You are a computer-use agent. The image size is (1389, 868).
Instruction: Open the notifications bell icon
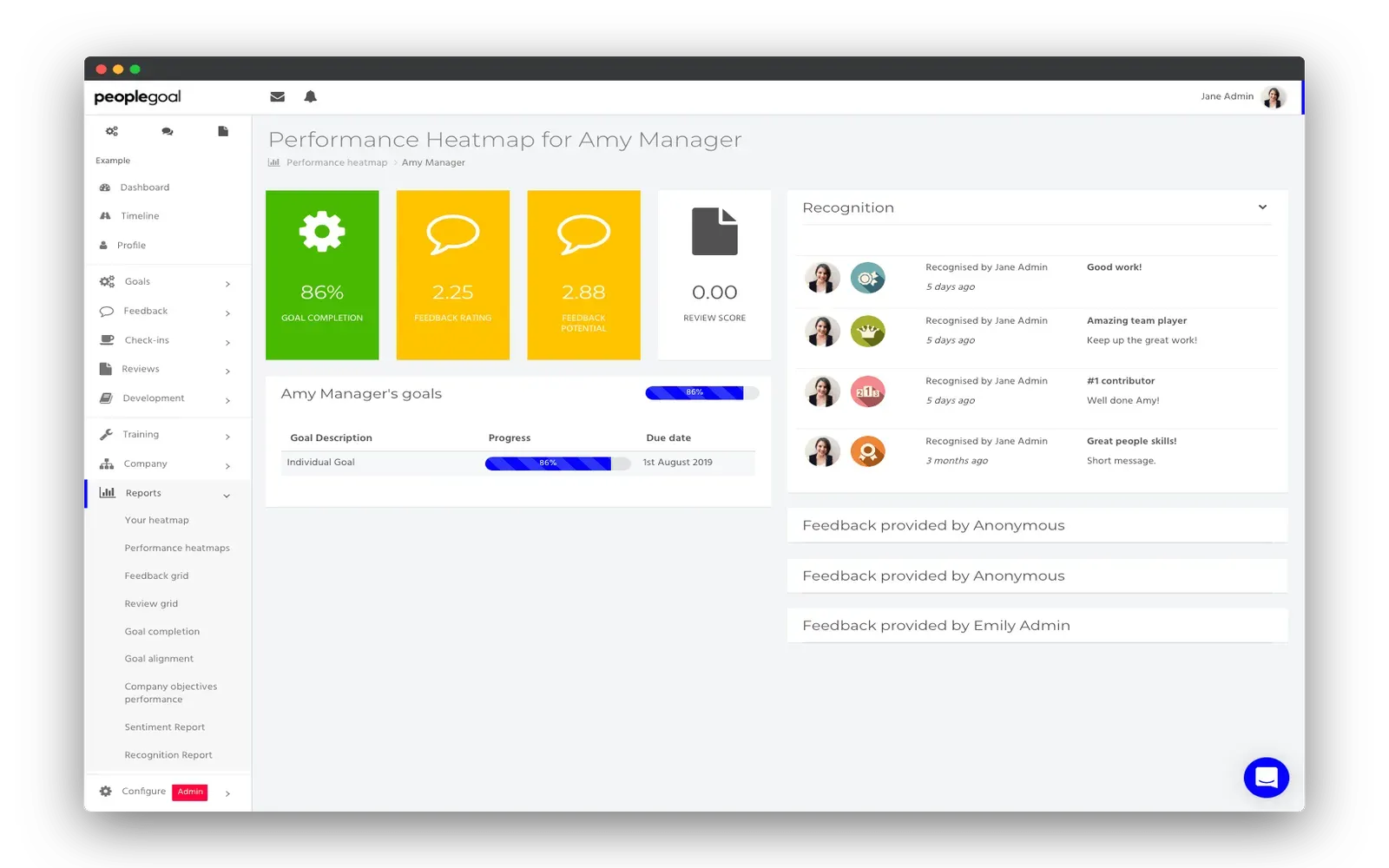point(310,96)
